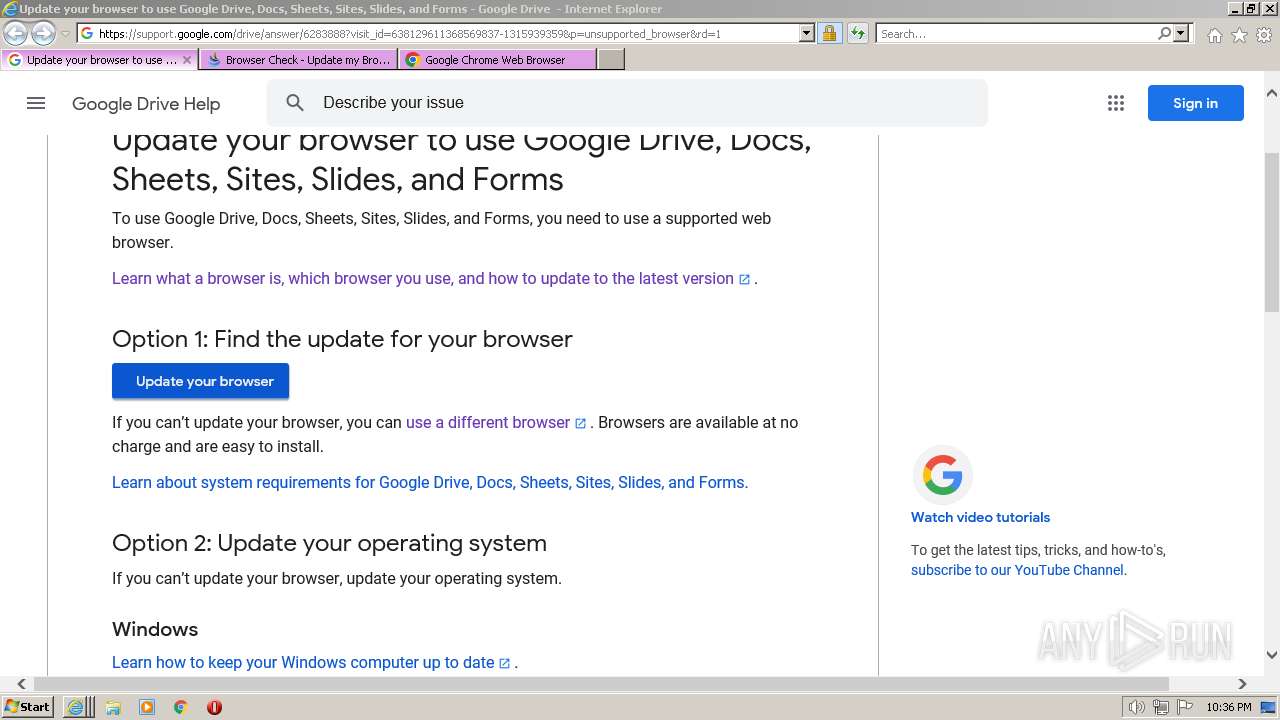Image resolution: width=1280 pixels, height=720 pixels.
Task: Open the IE Home icon
Action: click(x=1214, y=35)
